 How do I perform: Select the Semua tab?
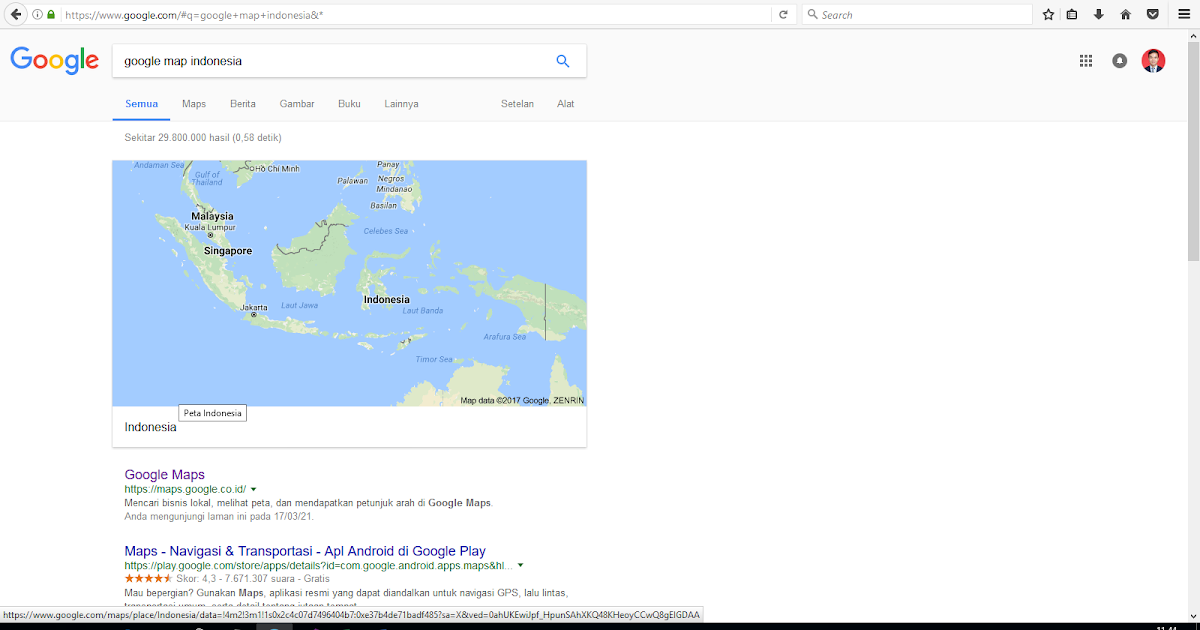coord(141,104)
